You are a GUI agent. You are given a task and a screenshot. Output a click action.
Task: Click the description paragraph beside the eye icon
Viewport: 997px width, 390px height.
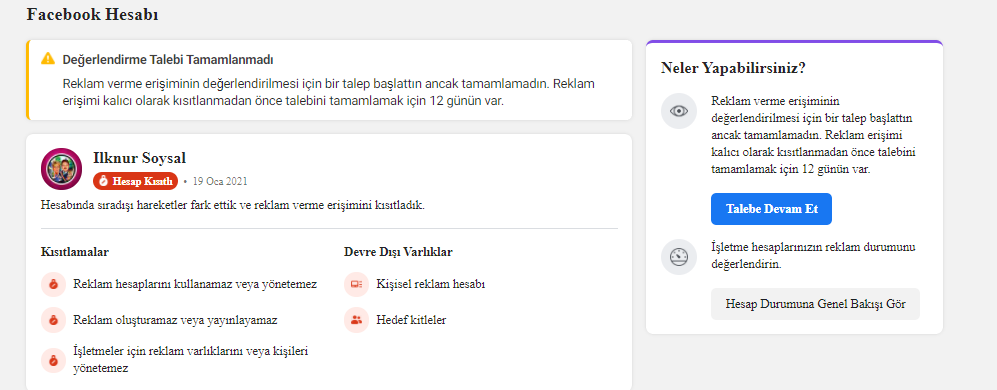813,136
